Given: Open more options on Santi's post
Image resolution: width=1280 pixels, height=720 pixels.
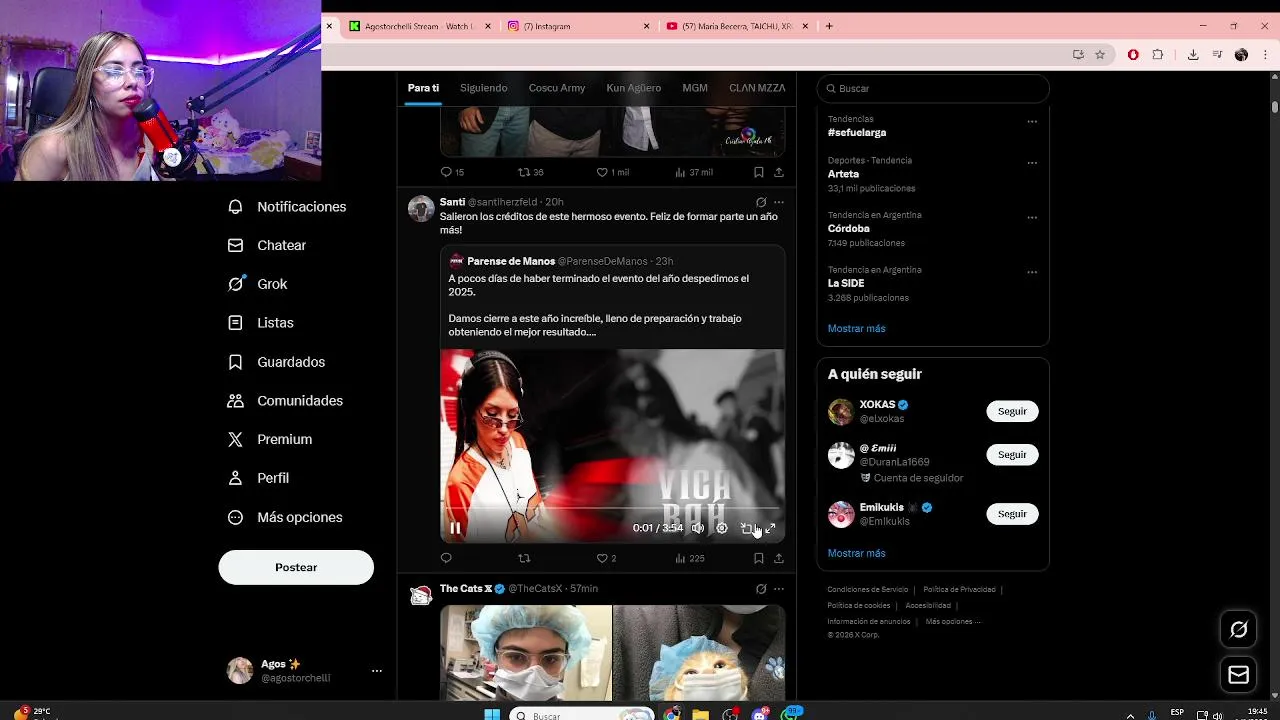Looking at the screenshot, I should tap(779, 202).
